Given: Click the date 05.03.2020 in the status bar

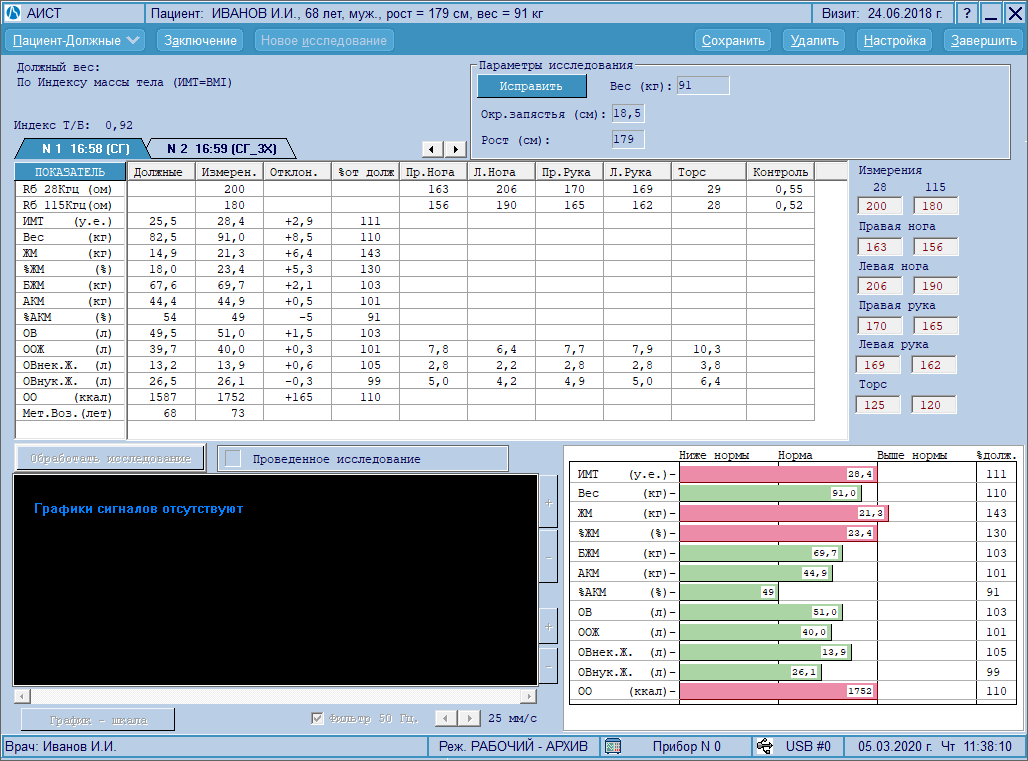Looking at the screenshot, I should 895,747.
